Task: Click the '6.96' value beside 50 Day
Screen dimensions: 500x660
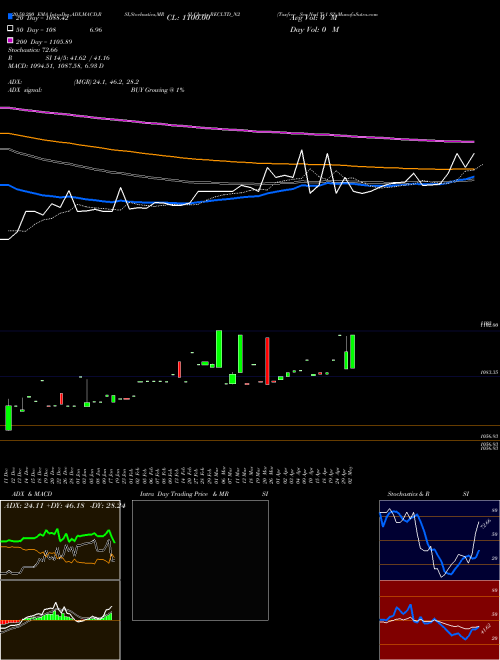Action: pyautogui.click(x=96, y=30)
